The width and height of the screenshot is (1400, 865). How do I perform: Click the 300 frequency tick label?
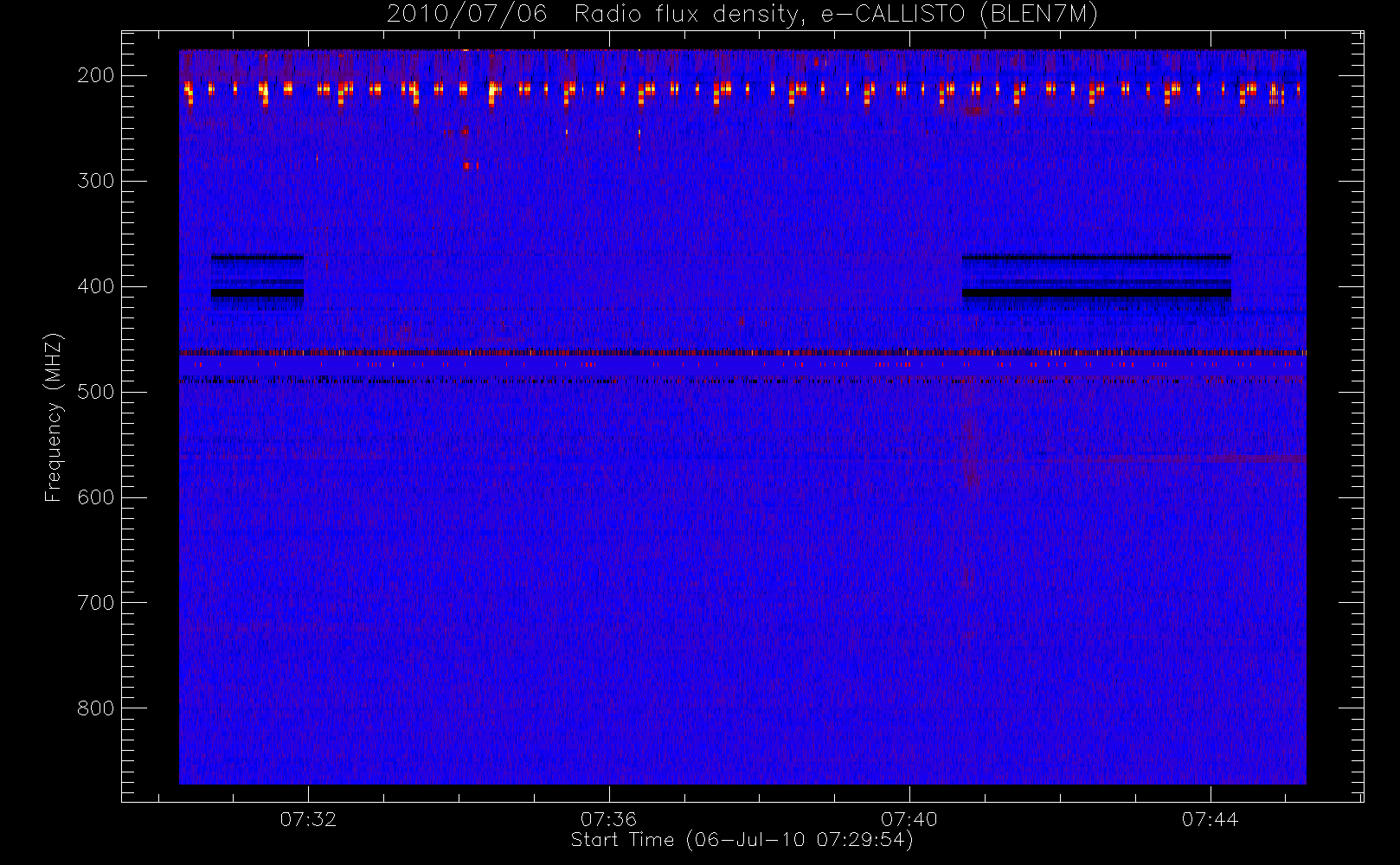tap(95, 181)
